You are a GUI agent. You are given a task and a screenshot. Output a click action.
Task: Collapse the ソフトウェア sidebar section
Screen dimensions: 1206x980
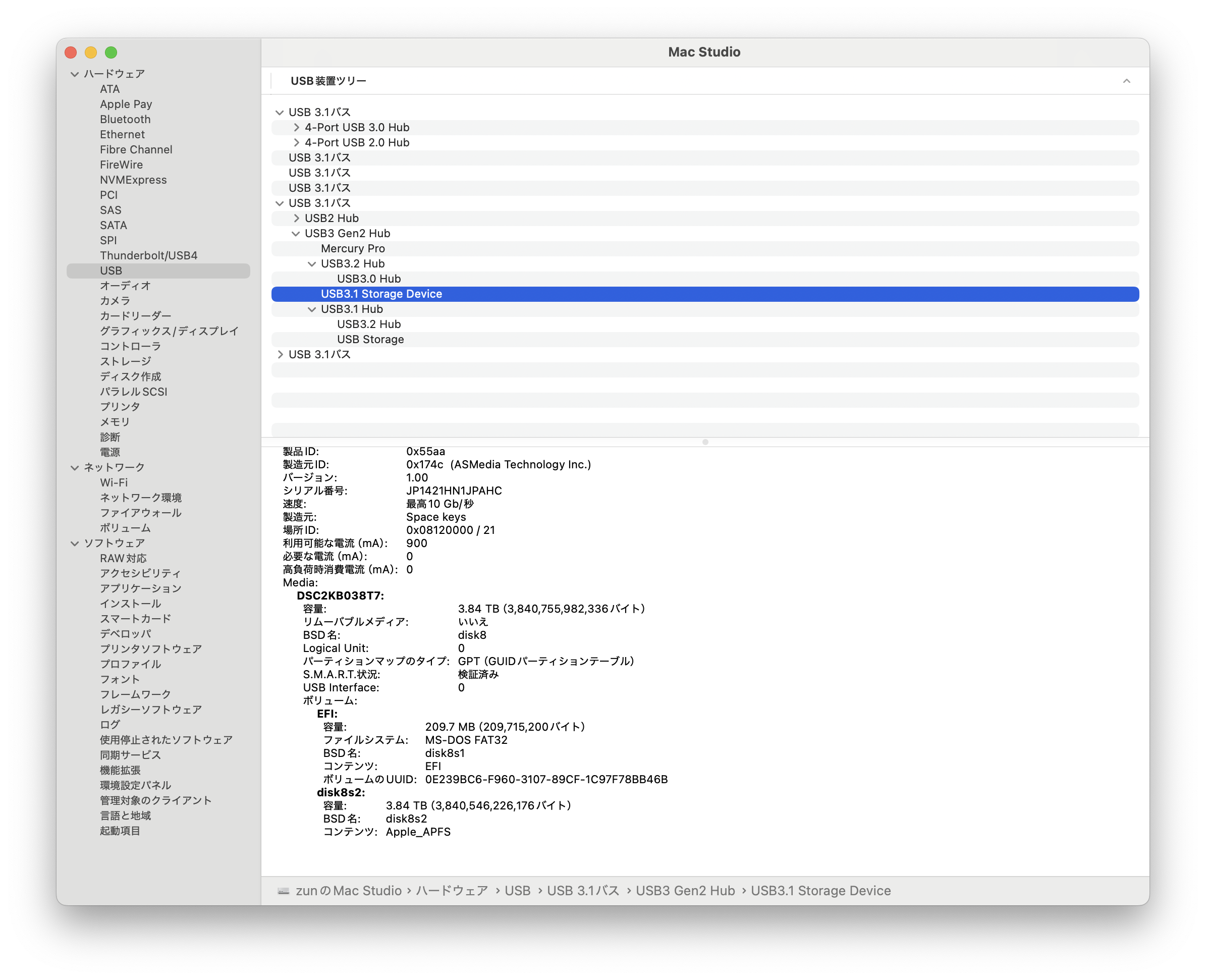pos(75,543)
